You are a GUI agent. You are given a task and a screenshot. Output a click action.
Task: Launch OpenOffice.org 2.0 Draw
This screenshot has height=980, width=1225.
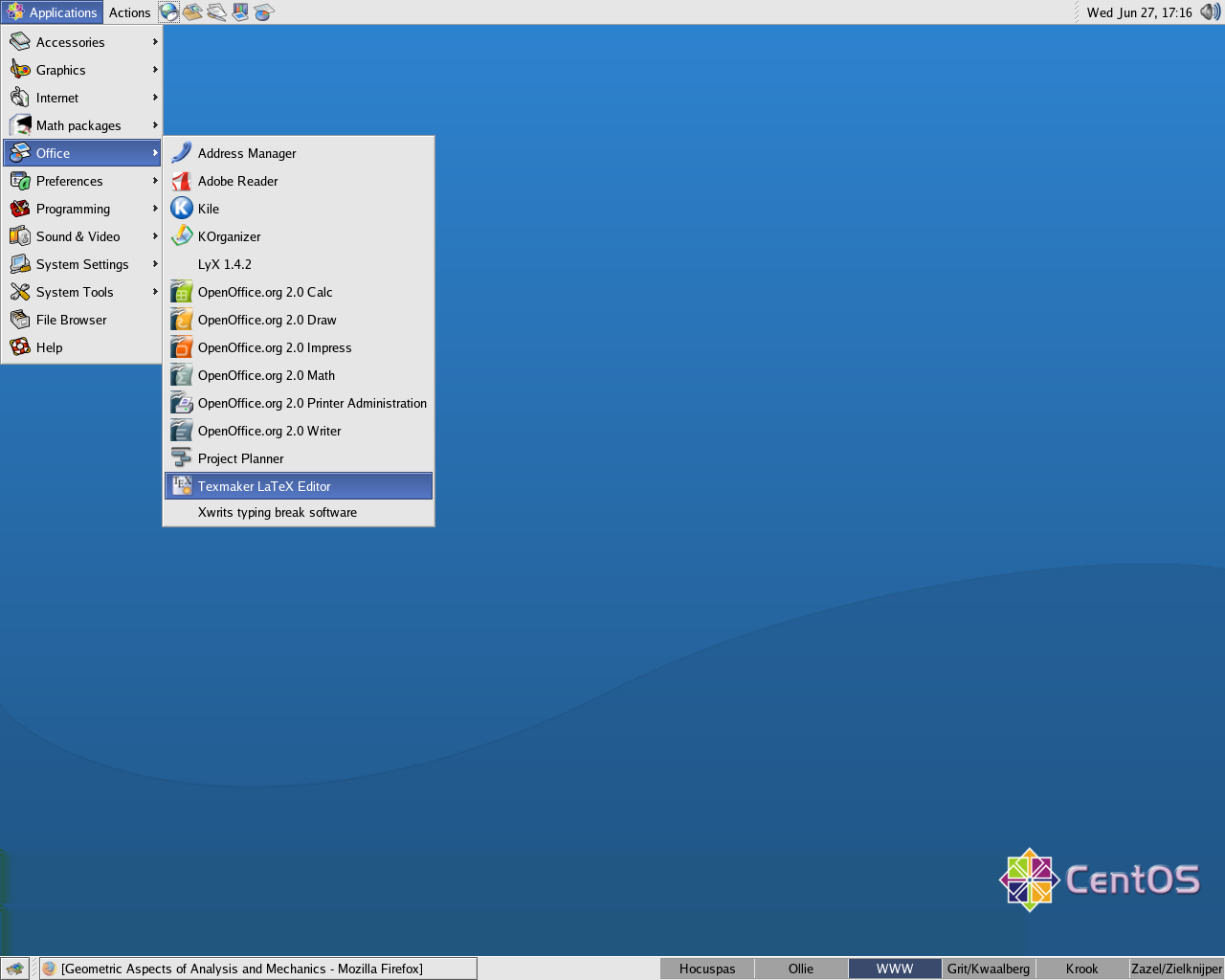[x=299, y=320]
